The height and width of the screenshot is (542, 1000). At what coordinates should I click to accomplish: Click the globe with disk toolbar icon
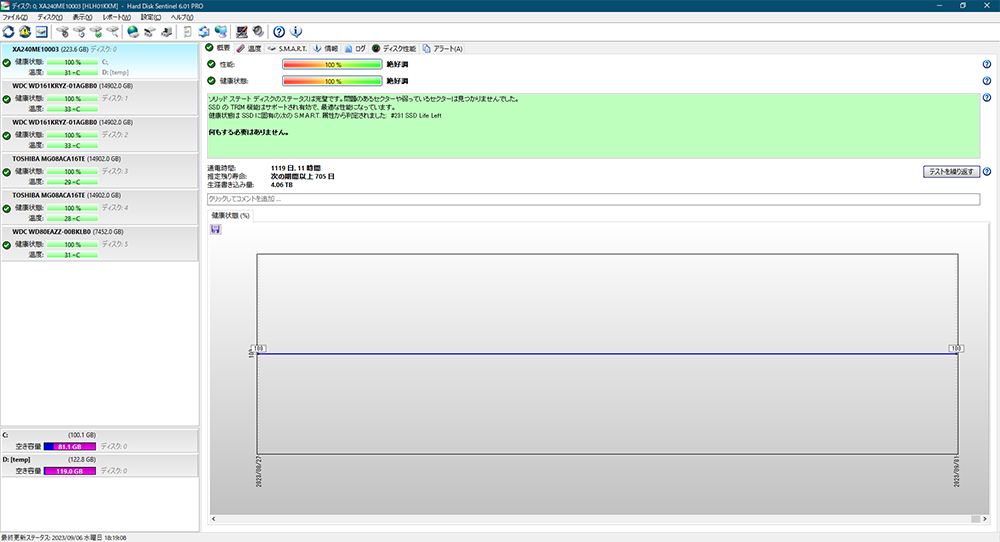133,31
